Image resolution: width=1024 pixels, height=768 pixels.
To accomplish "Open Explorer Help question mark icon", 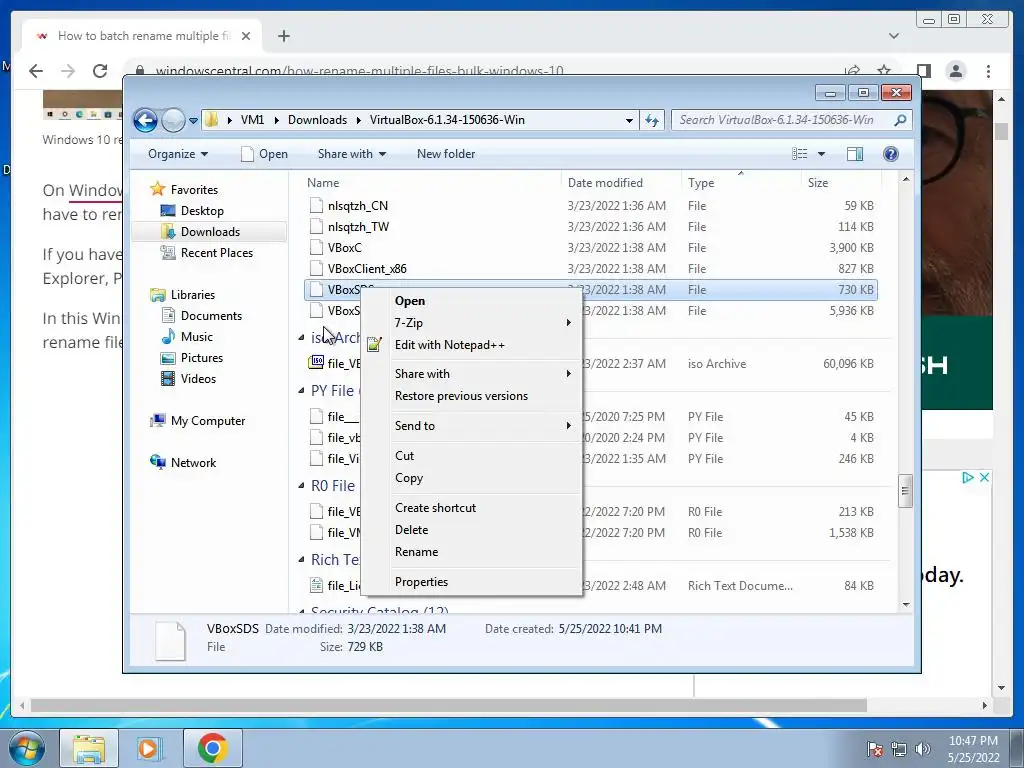I will 890,154.
